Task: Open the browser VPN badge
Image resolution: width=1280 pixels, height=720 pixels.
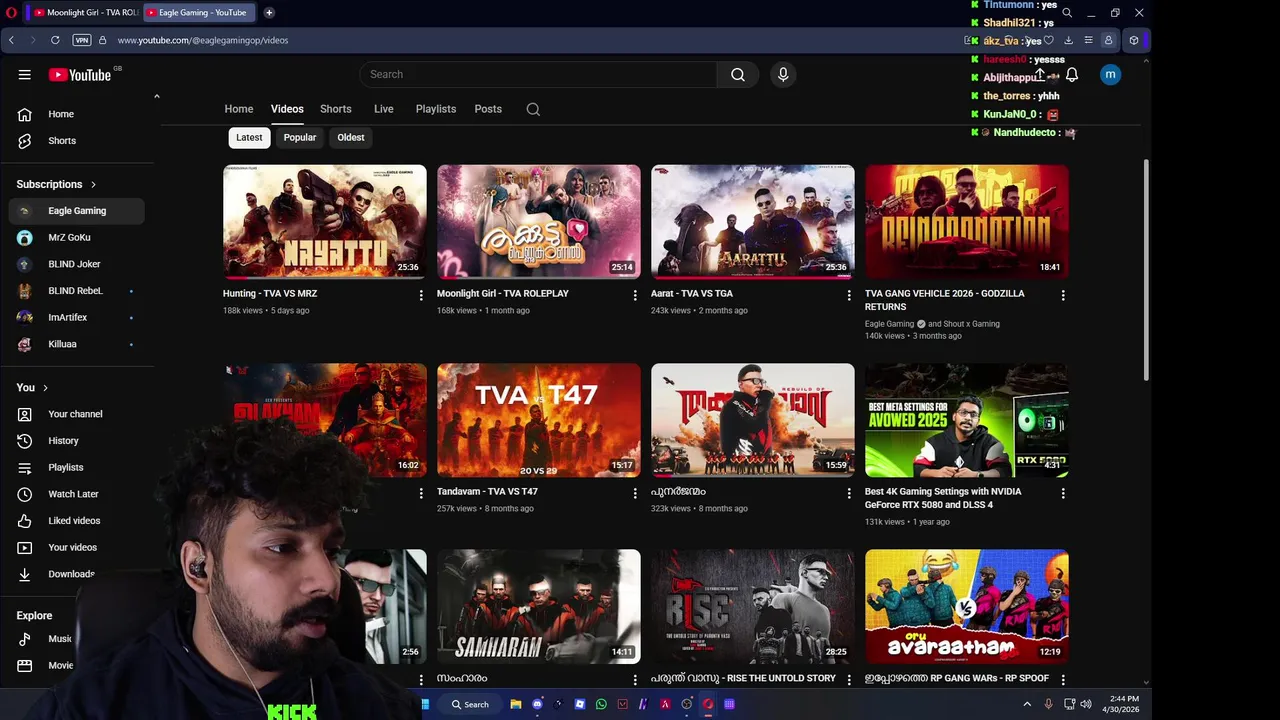Action: pyautogui.click(x=82, y=40)
